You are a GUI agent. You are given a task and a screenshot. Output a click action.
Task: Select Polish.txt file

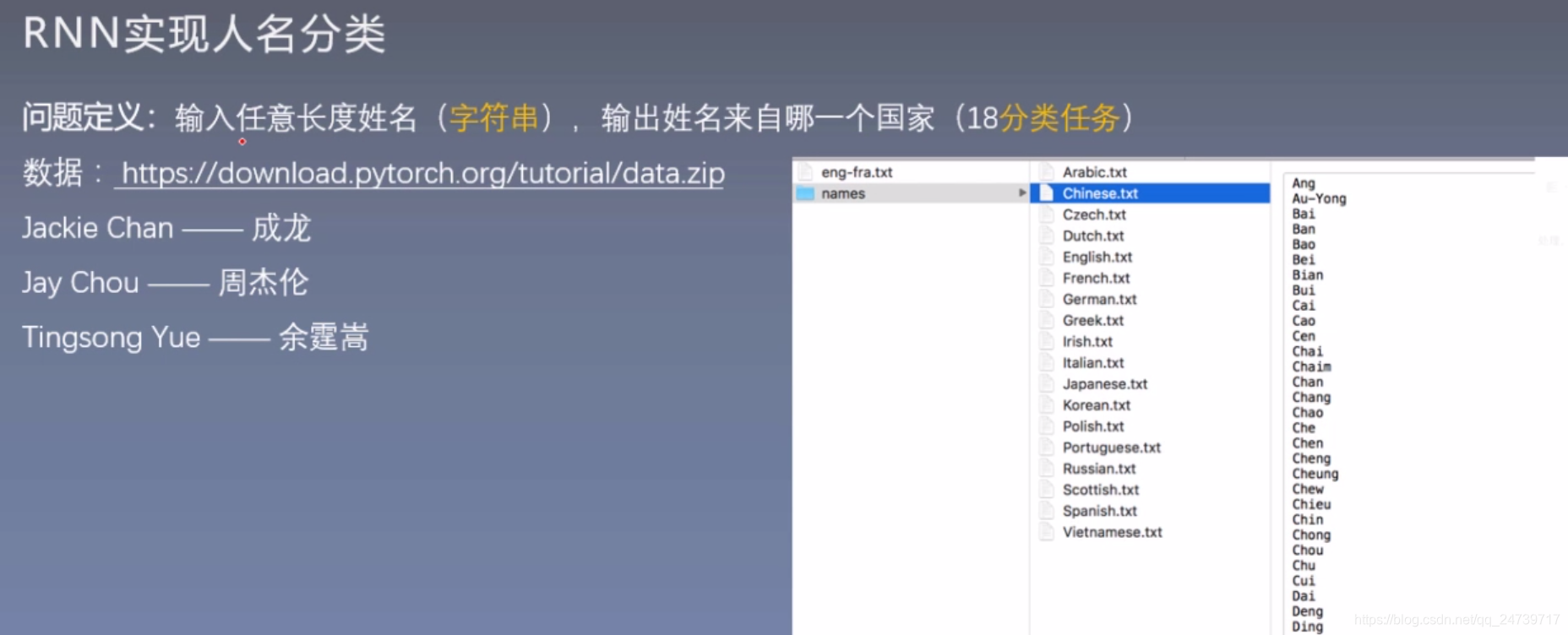click(1093, 426)
